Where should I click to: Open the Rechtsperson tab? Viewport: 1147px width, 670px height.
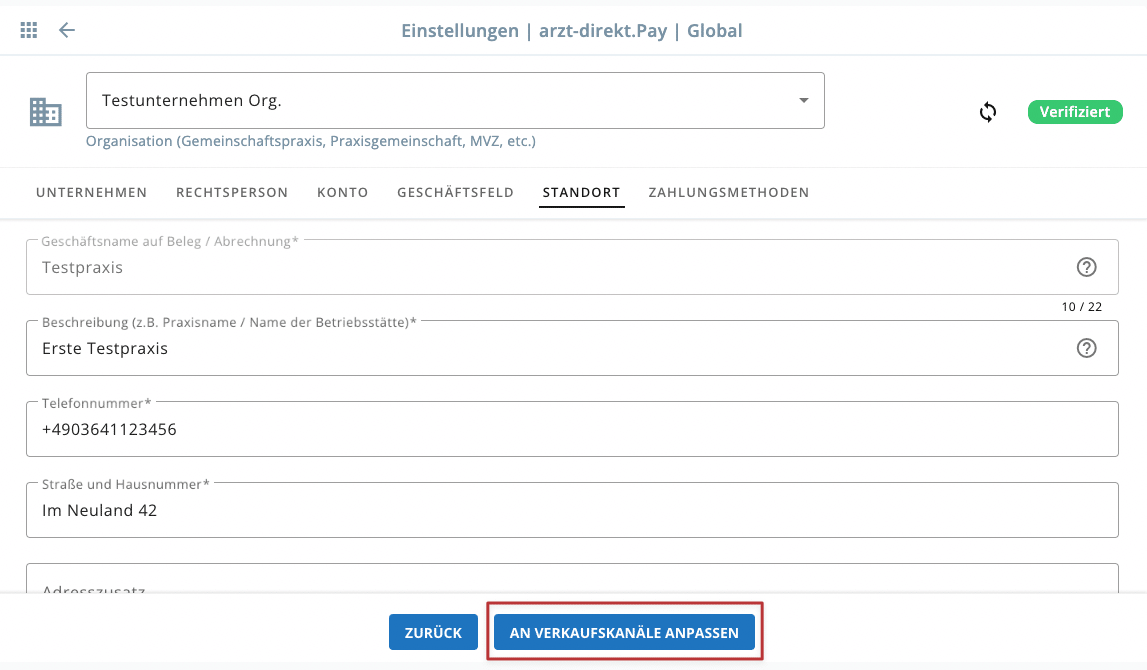tap(232, 192)
